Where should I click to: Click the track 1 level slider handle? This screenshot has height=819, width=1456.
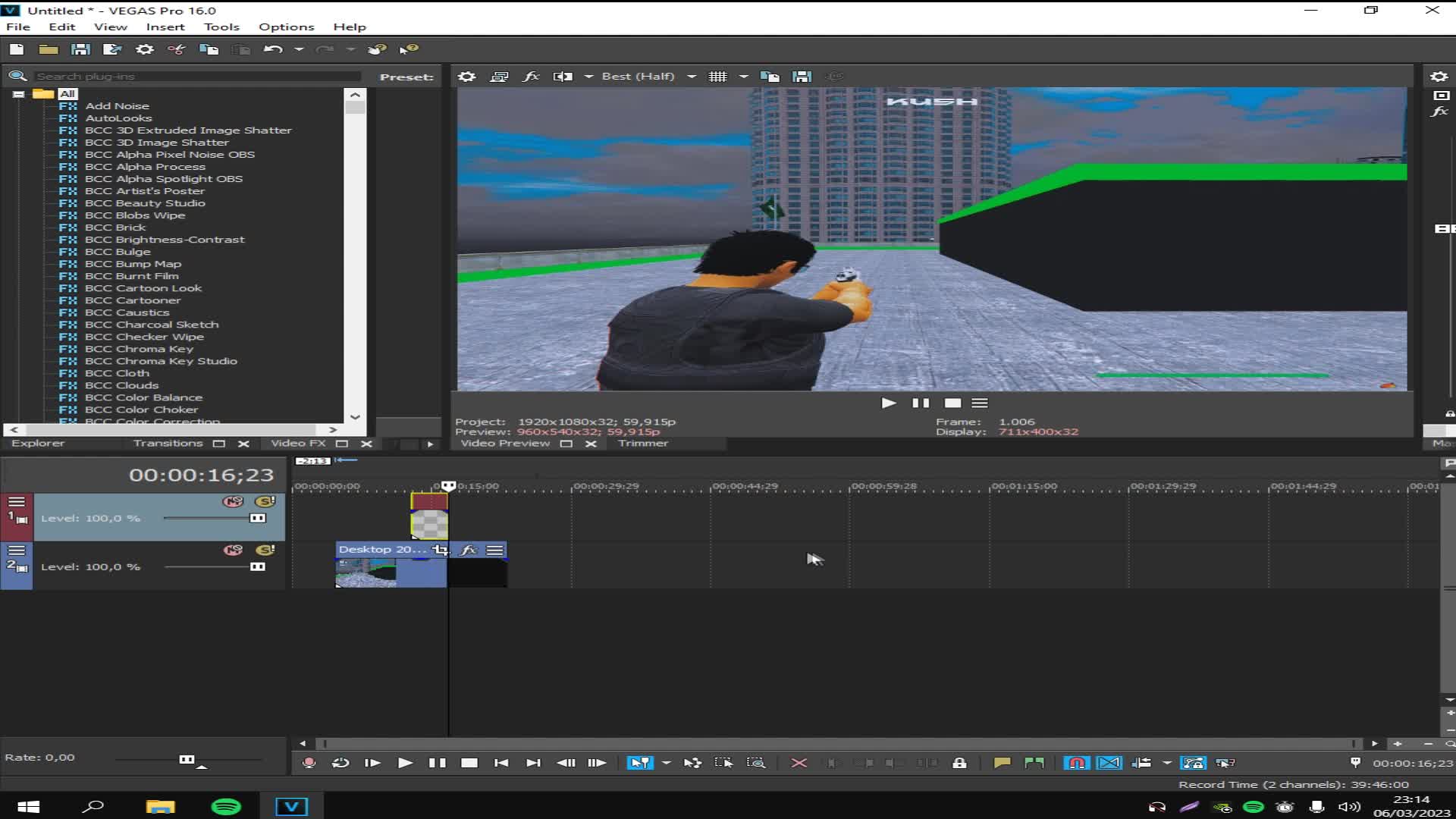(258, 518)
